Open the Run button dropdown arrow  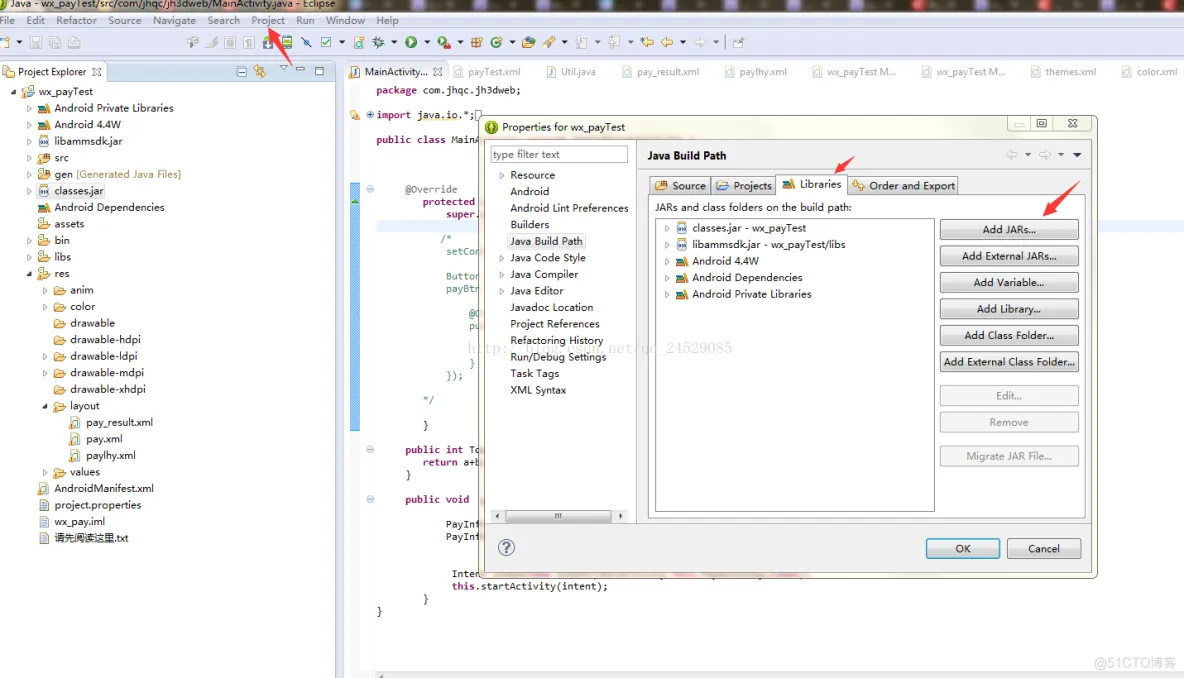pos(427,42)
